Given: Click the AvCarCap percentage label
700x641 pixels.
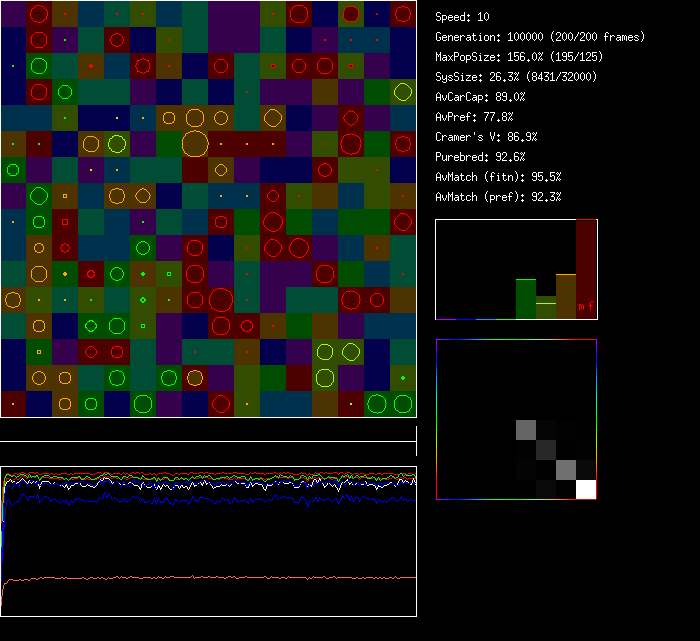Looking at the screenshot, I should tap(480, 97).
